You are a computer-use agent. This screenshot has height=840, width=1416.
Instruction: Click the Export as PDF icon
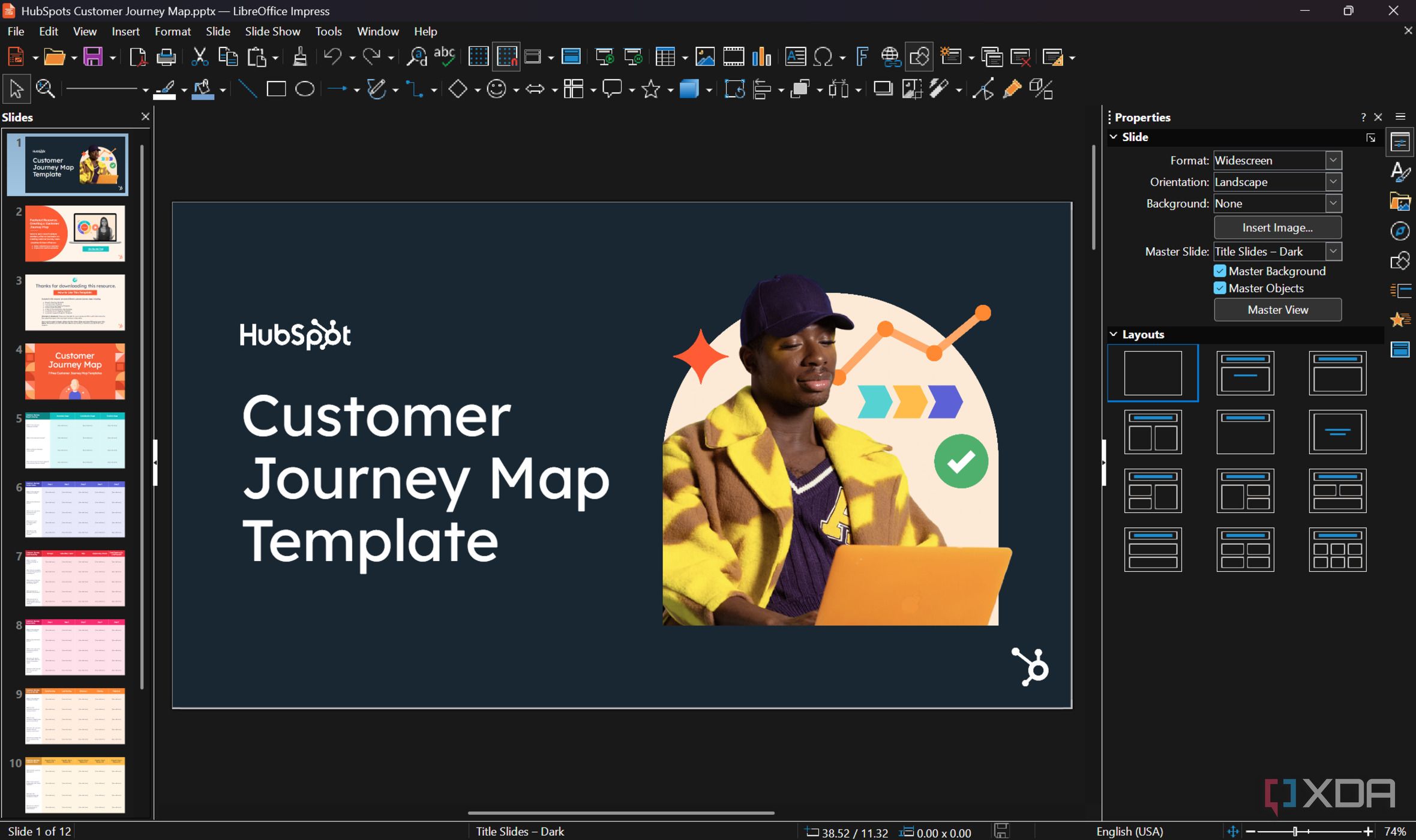[137, 57]
